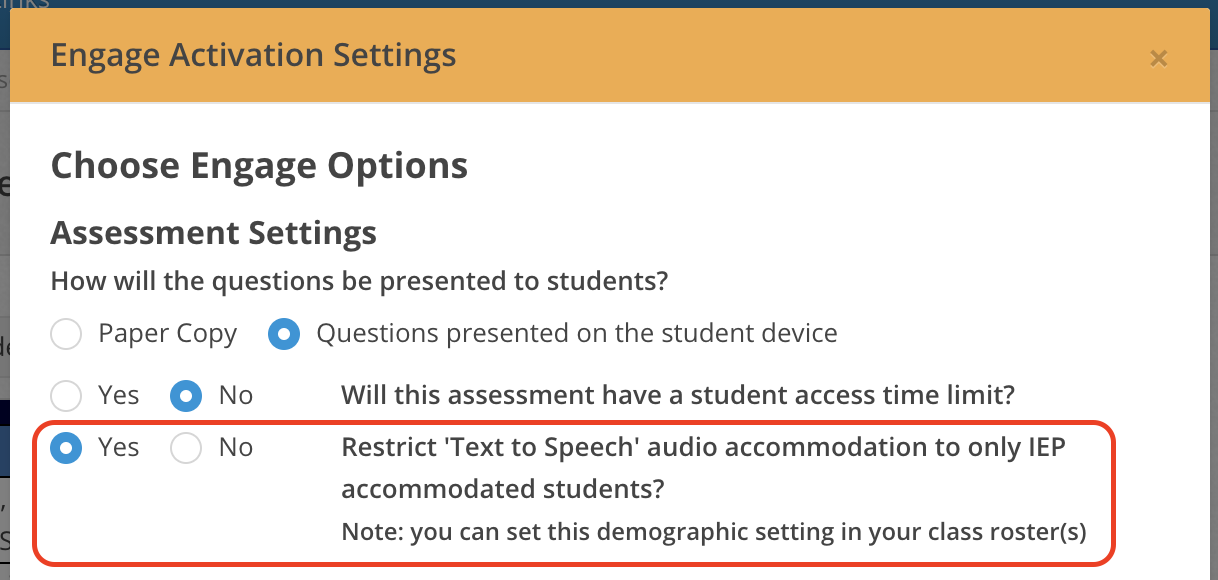
Task: Click the 'No' label text in Text to Speech row
Action: pyautogui.click(x=236, y=448)
